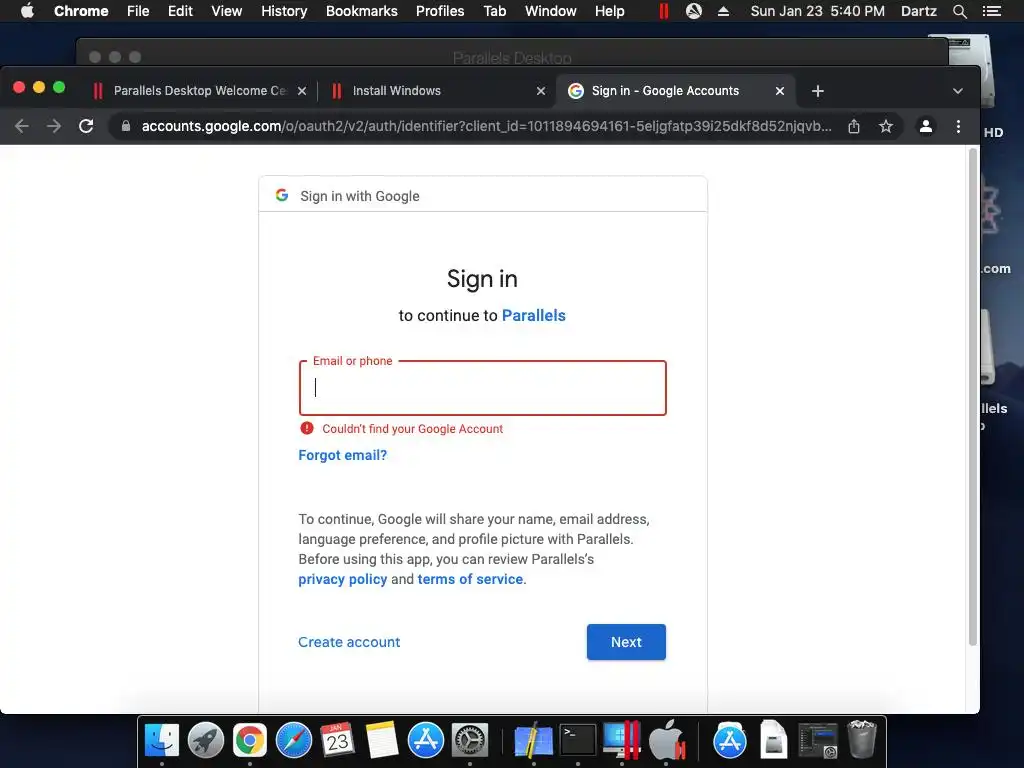Expand the tab search dropdown arrow

point(957,91)
